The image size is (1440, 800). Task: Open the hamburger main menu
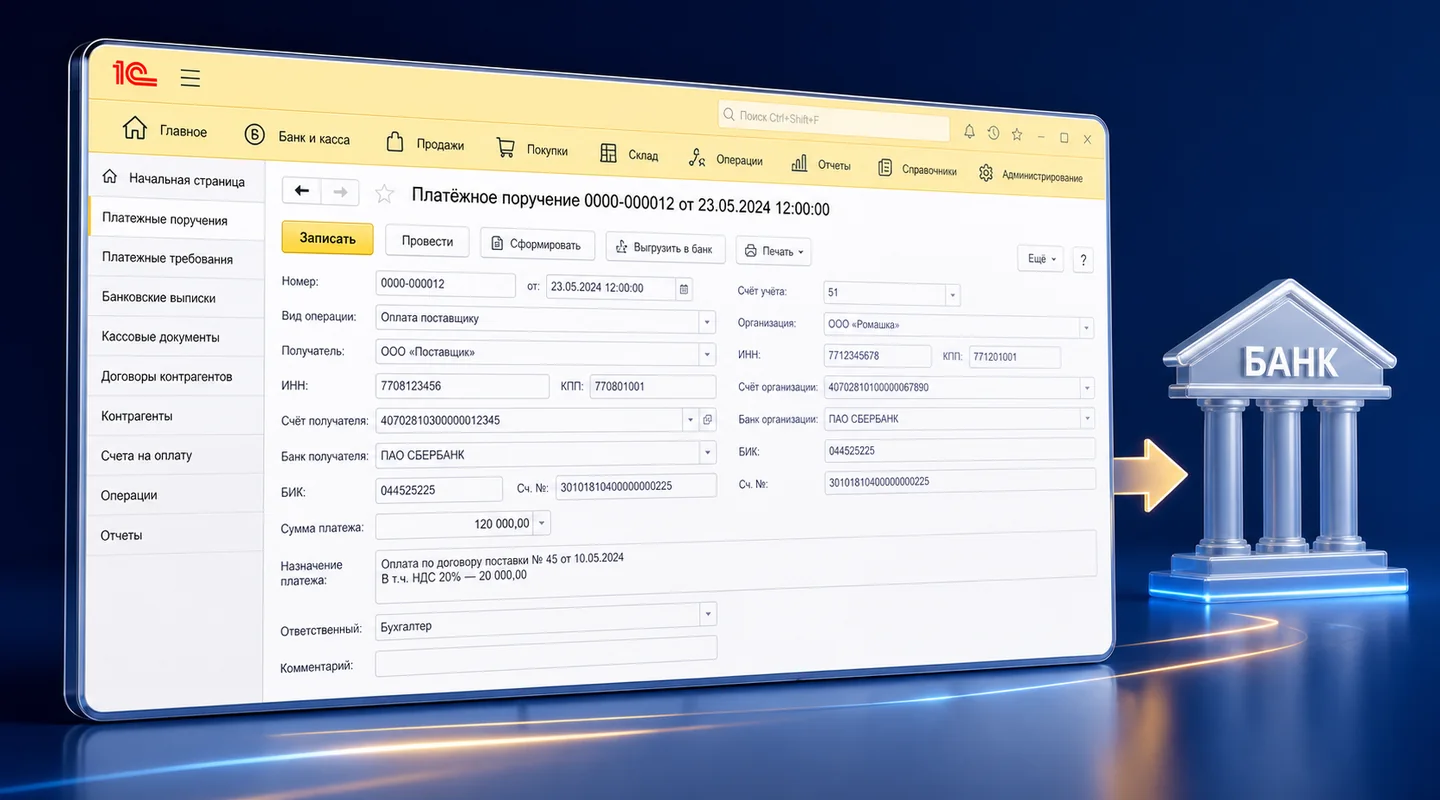[x=190, y=78]
